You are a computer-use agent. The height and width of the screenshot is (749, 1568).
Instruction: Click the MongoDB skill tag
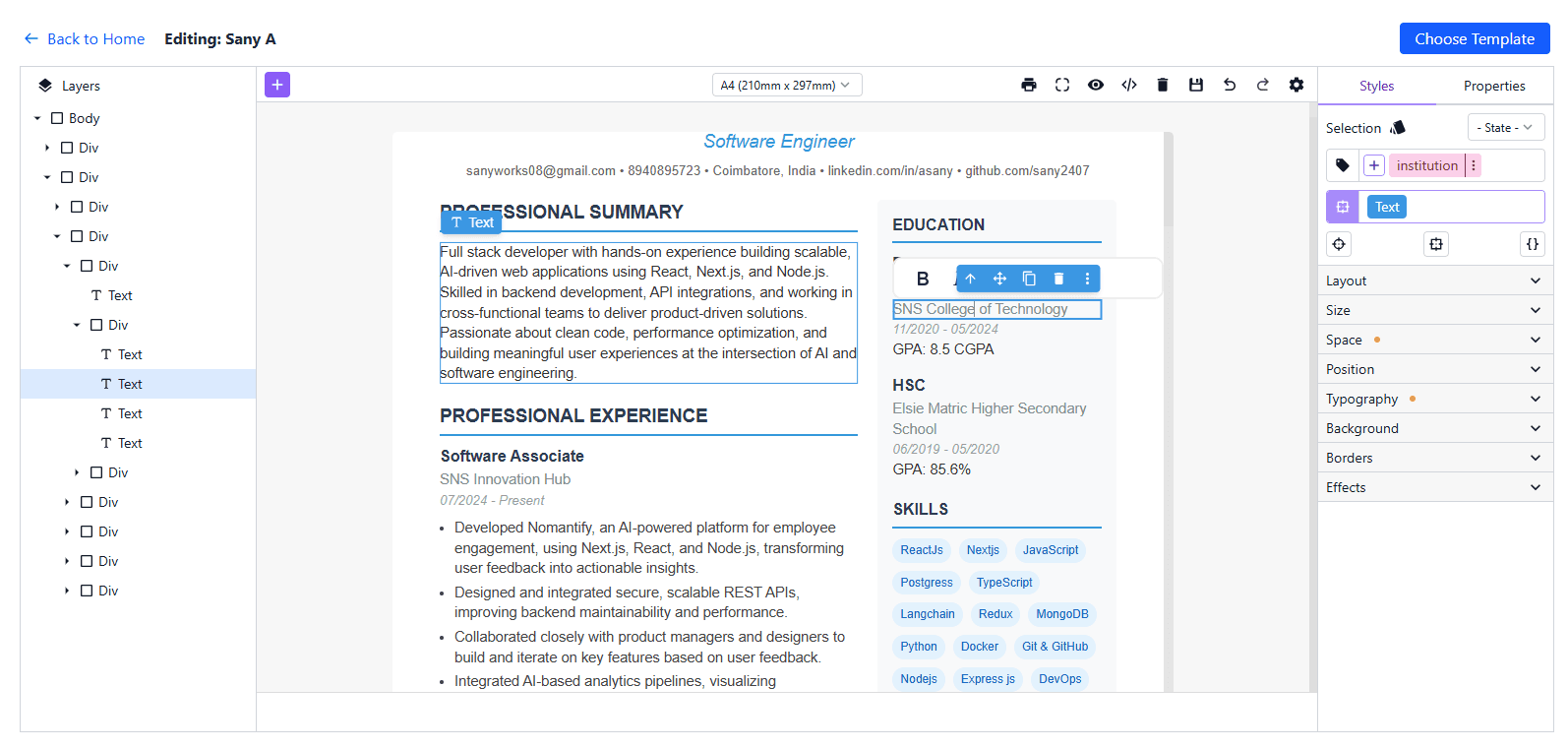(1061, 614)
